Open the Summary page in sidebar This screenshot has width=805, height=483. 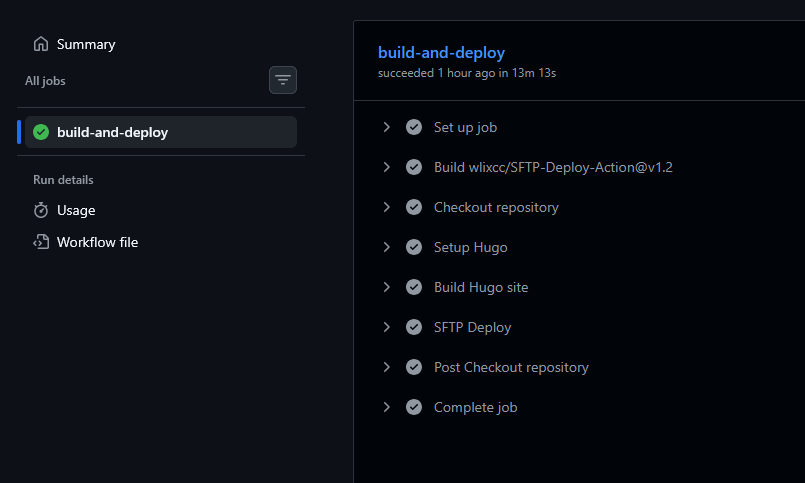coord(86,44)
